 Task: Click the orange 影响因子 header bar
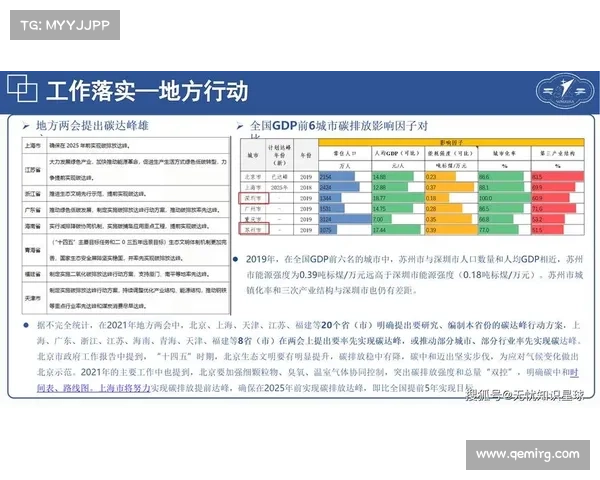[451, 142]
